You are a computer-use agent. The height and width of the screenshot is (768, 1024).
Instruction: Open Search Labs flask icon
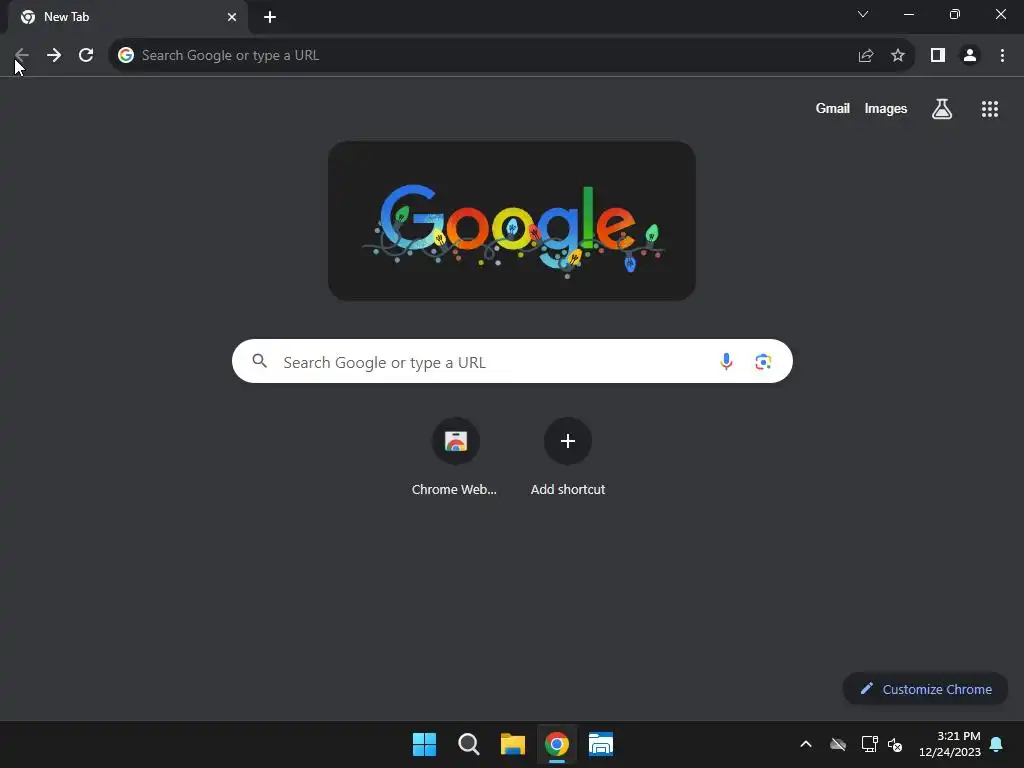[x=942, y=109]
